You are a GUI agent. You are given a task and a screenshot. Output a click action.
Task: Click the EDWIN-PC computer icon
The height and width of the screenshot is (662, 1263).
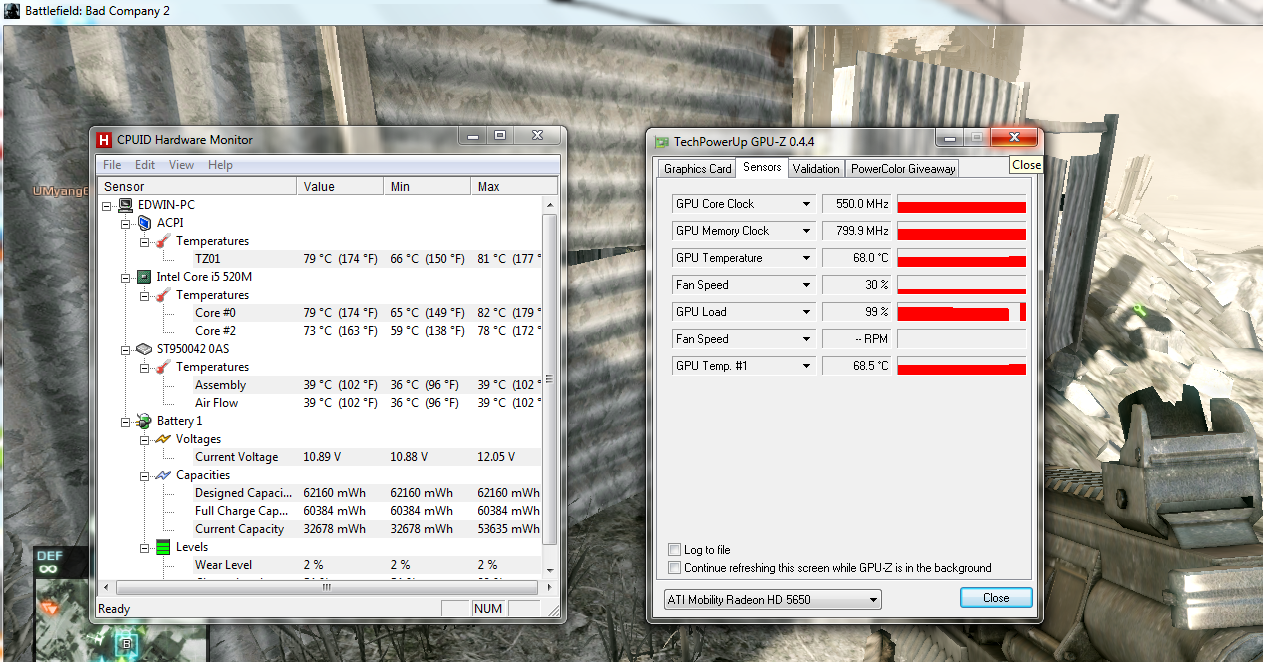pos(126,205)
